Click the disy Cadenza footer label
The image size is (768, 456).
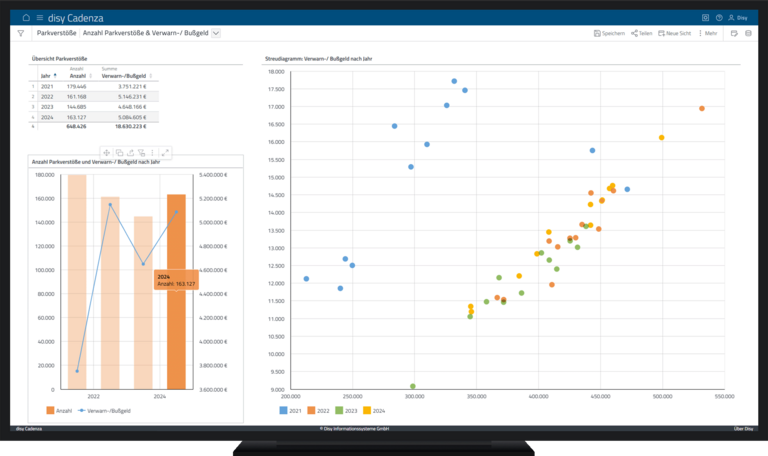29,429
